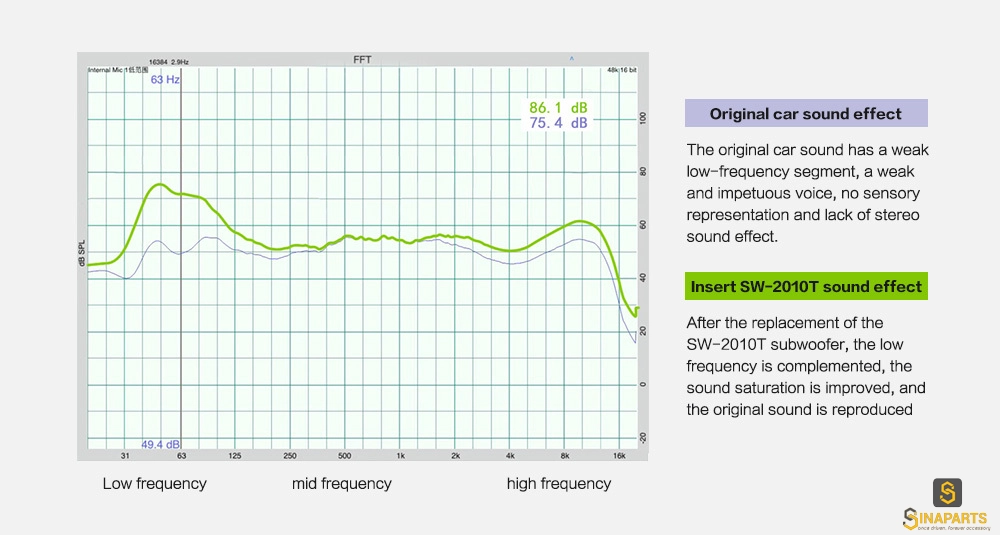Viewport: 1000px width, 535px height.
Task: Click the 500 Hz axis tick label
Action: pyautogui.click(x=344, y=456)
